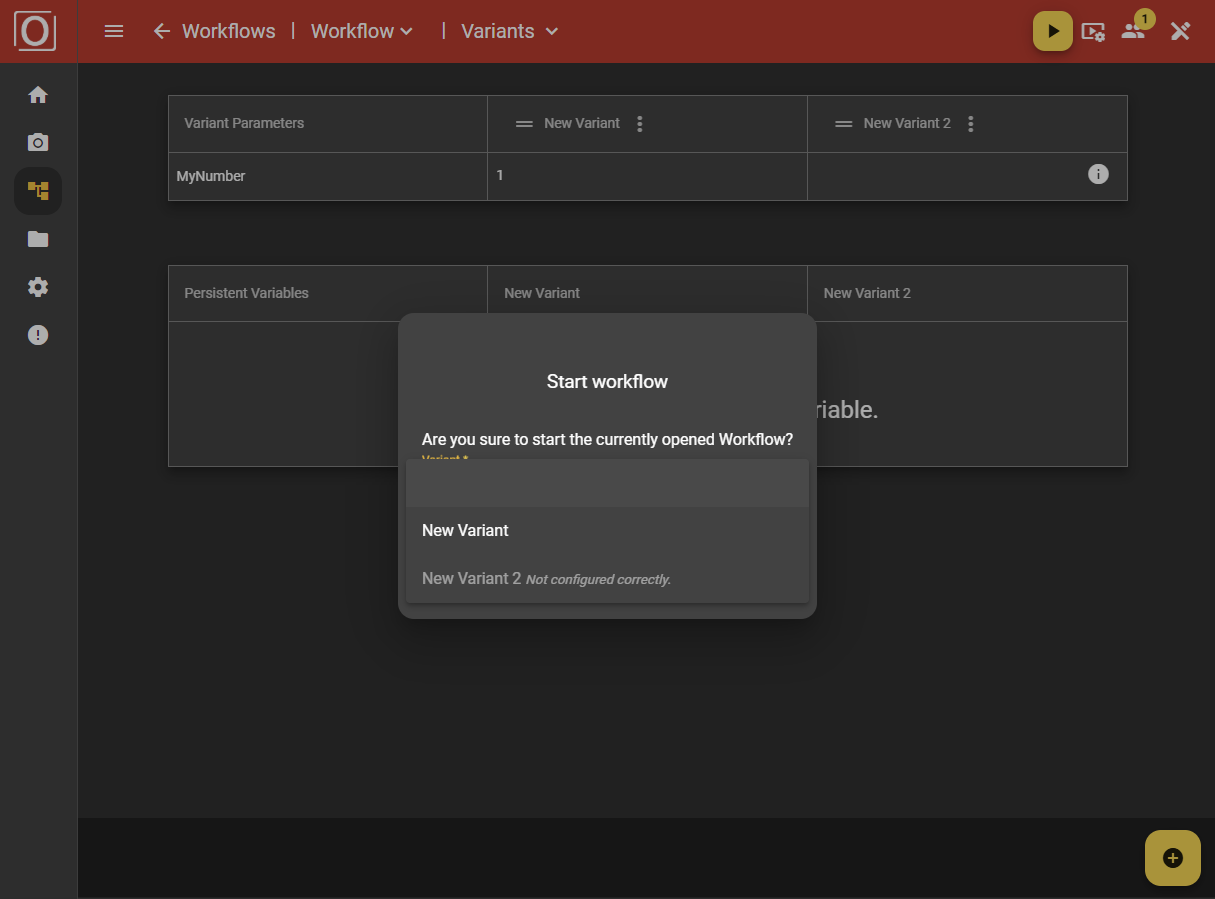1215x899 pixels.
Task: Open the three-dot menu for New Variant
Action: [639, 122]
